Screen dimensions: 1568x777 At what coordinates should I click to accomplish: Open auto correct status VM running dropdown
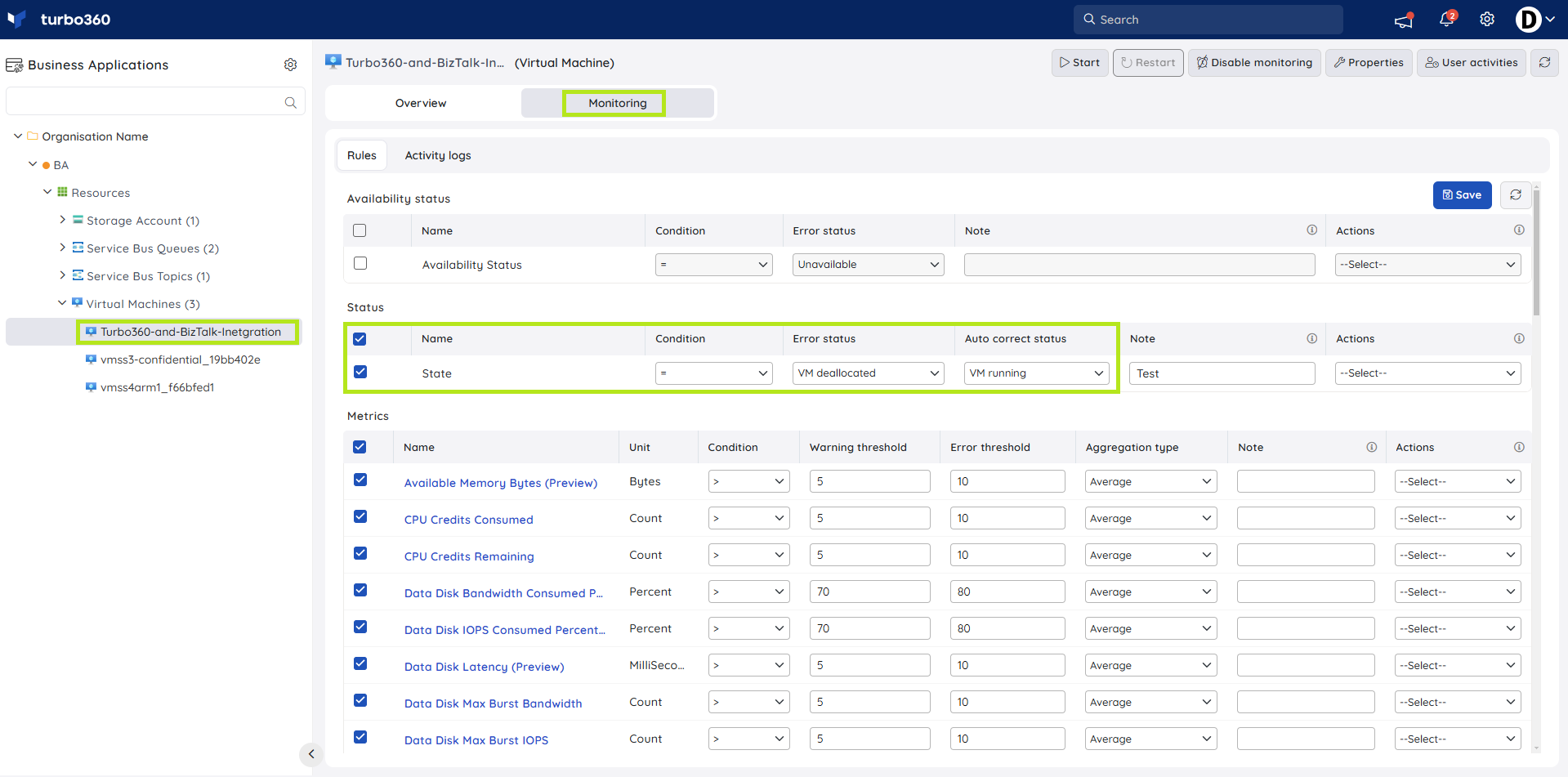(1036, 373)
